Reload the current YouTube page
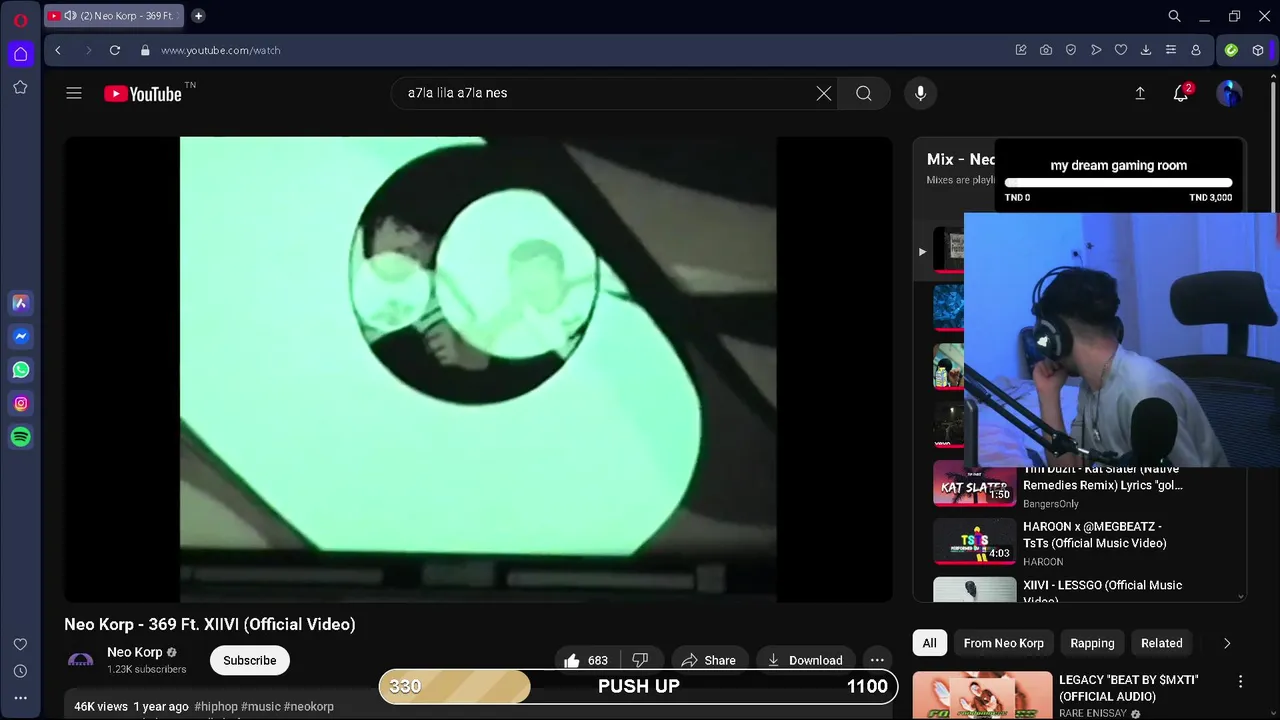Viewport: 1280px width, 720px height. (x=115, y=50)
